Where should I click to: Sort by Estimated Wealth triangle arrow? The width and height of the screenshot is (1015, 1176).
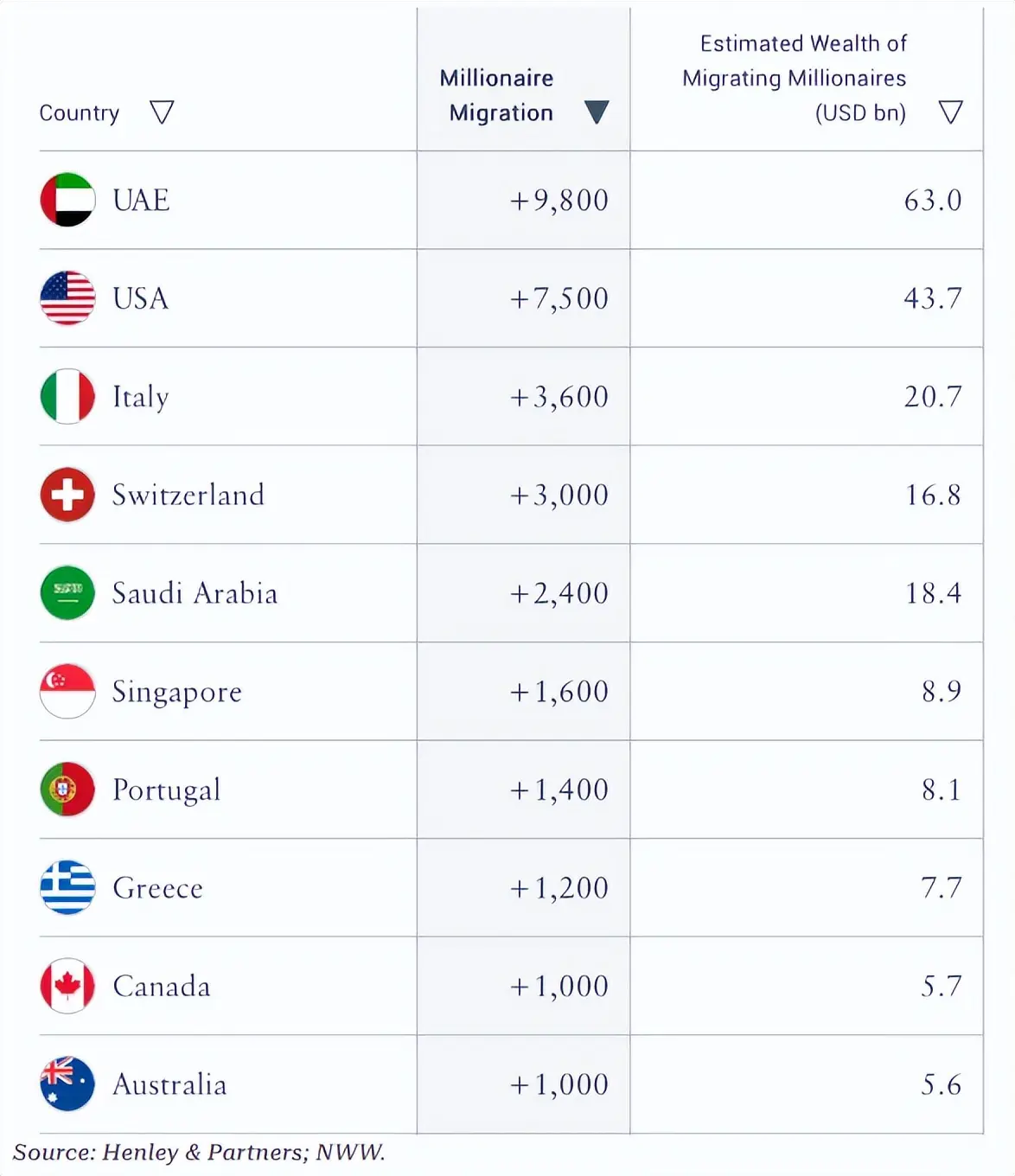pyautogui.click(x=951, y=112)
